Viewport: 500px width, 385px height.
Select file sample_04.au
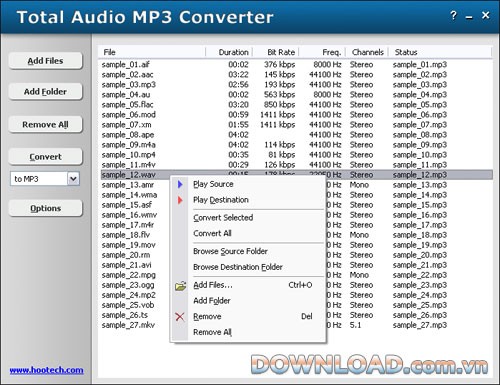pos(126,95)
